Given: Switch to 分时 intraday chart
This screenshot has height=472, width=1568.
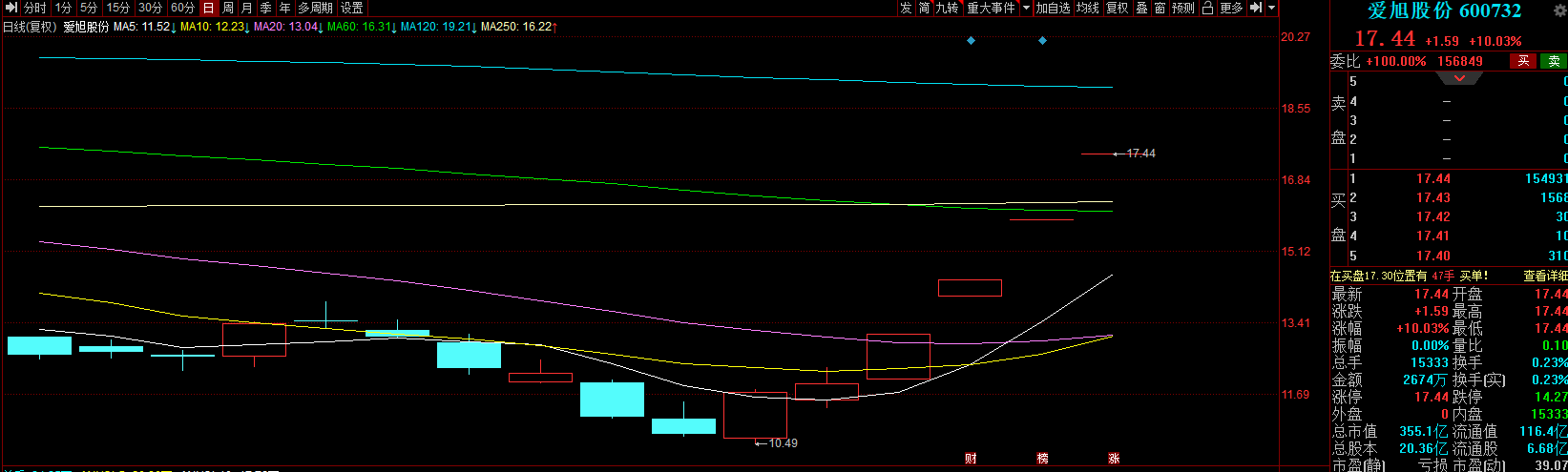Looking at the screenshot, I should (35, 8).
